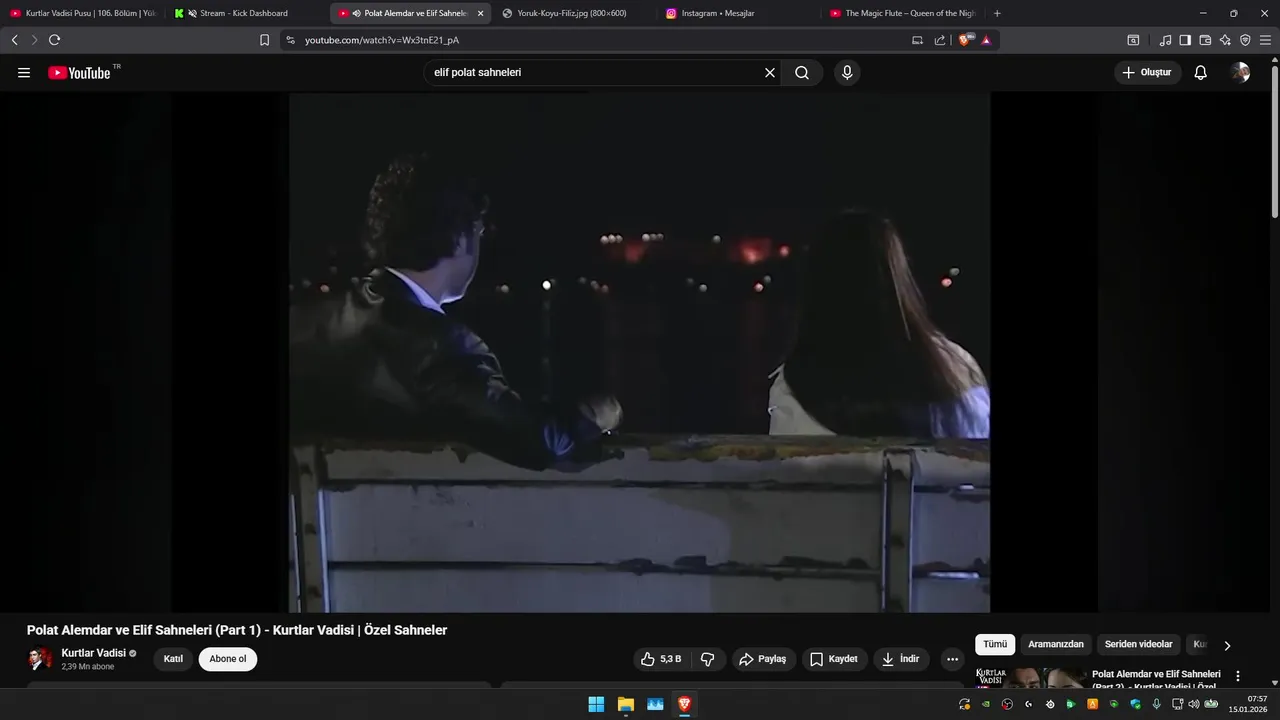Click the Oluştur create button
The width and height of the screenshot is (1280, 720).
pos(1148,73)
